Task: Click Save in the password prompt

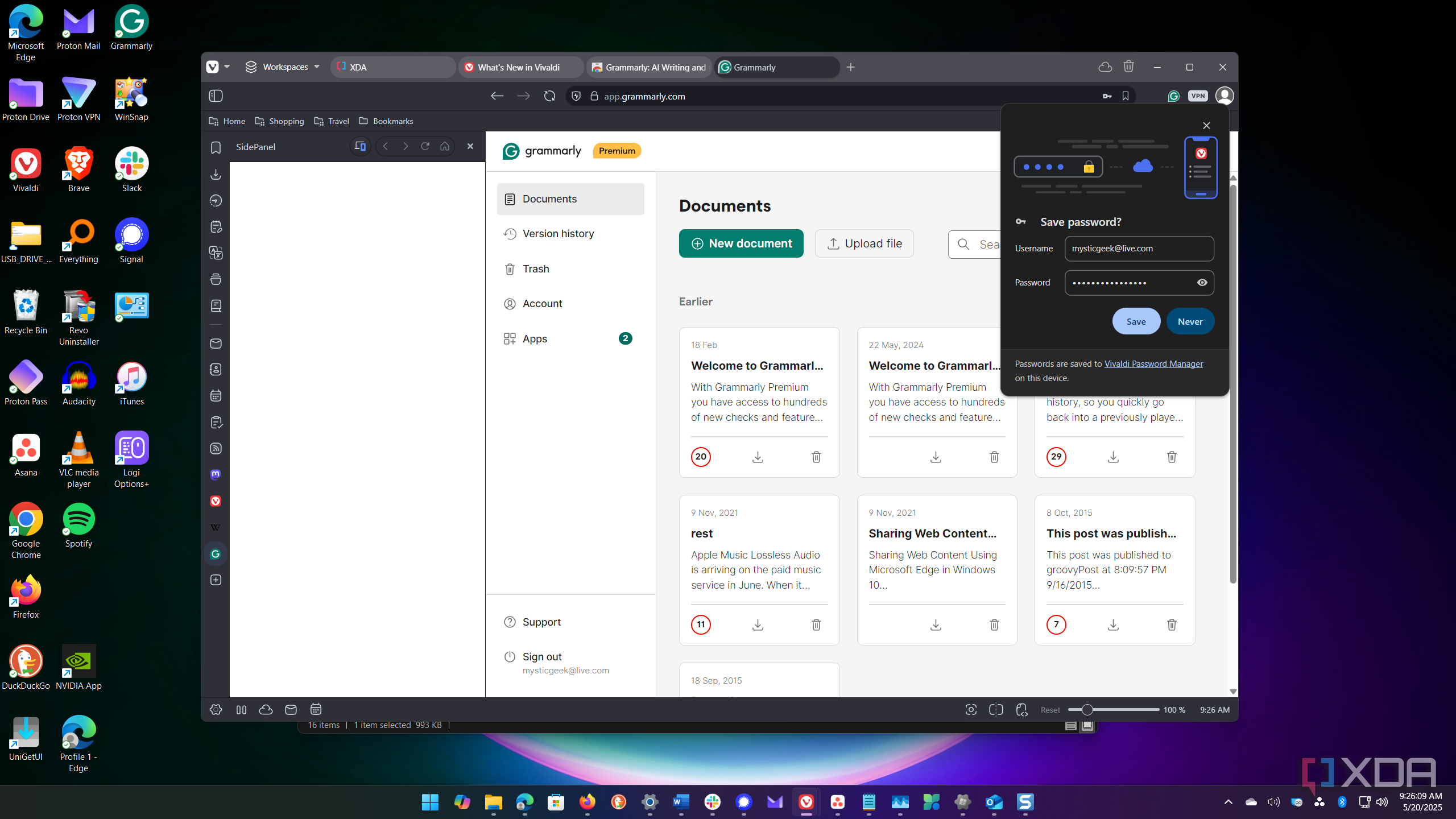Action: pos(1136,321)
